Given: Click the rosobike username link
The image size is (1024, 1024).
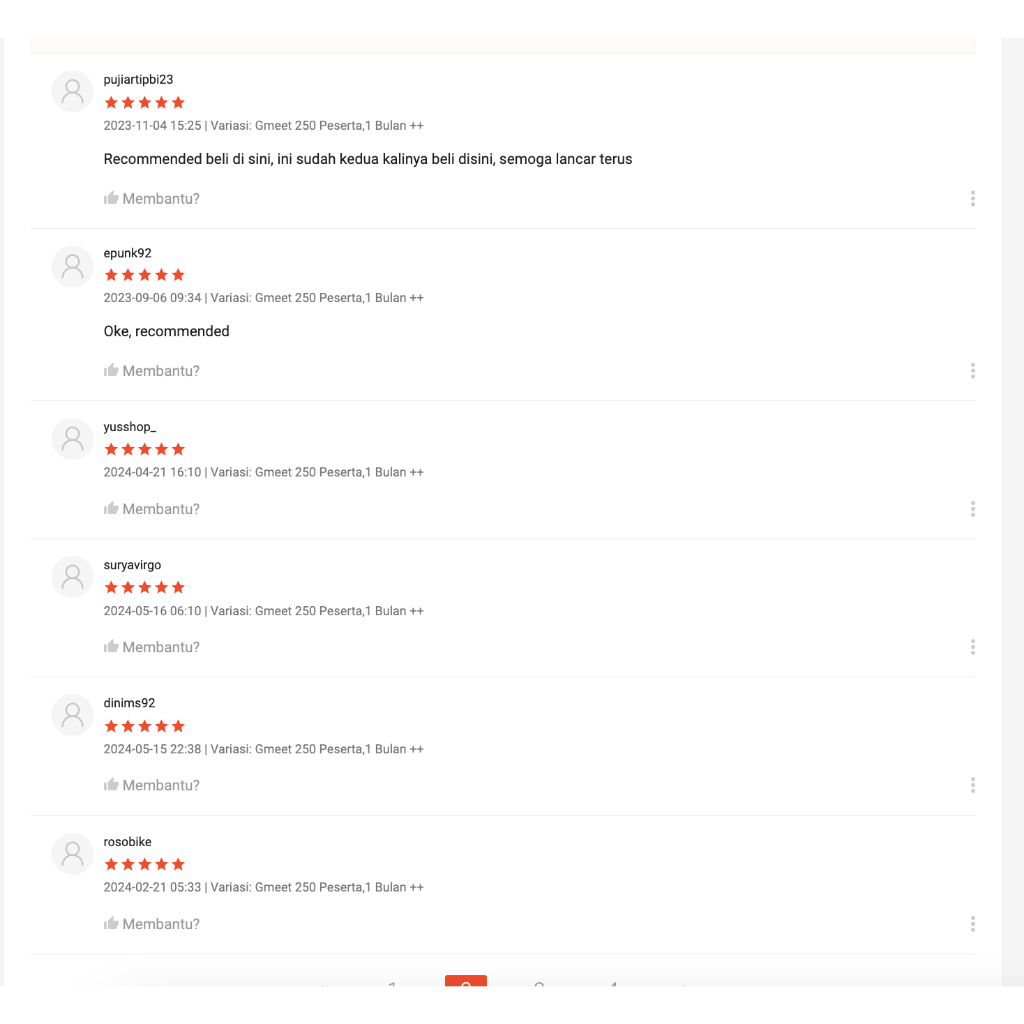Looking at the screenshot, I should pyautogui.click(x=127, y=842).
